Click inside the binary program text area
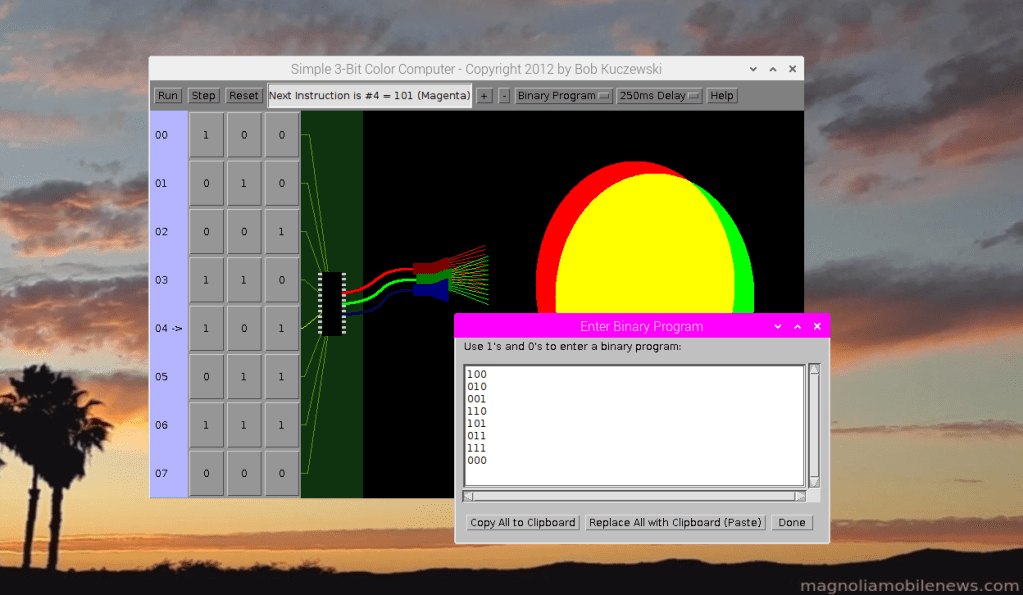The width and height of the screenshot is (1023, 595). tap(634, 425)
